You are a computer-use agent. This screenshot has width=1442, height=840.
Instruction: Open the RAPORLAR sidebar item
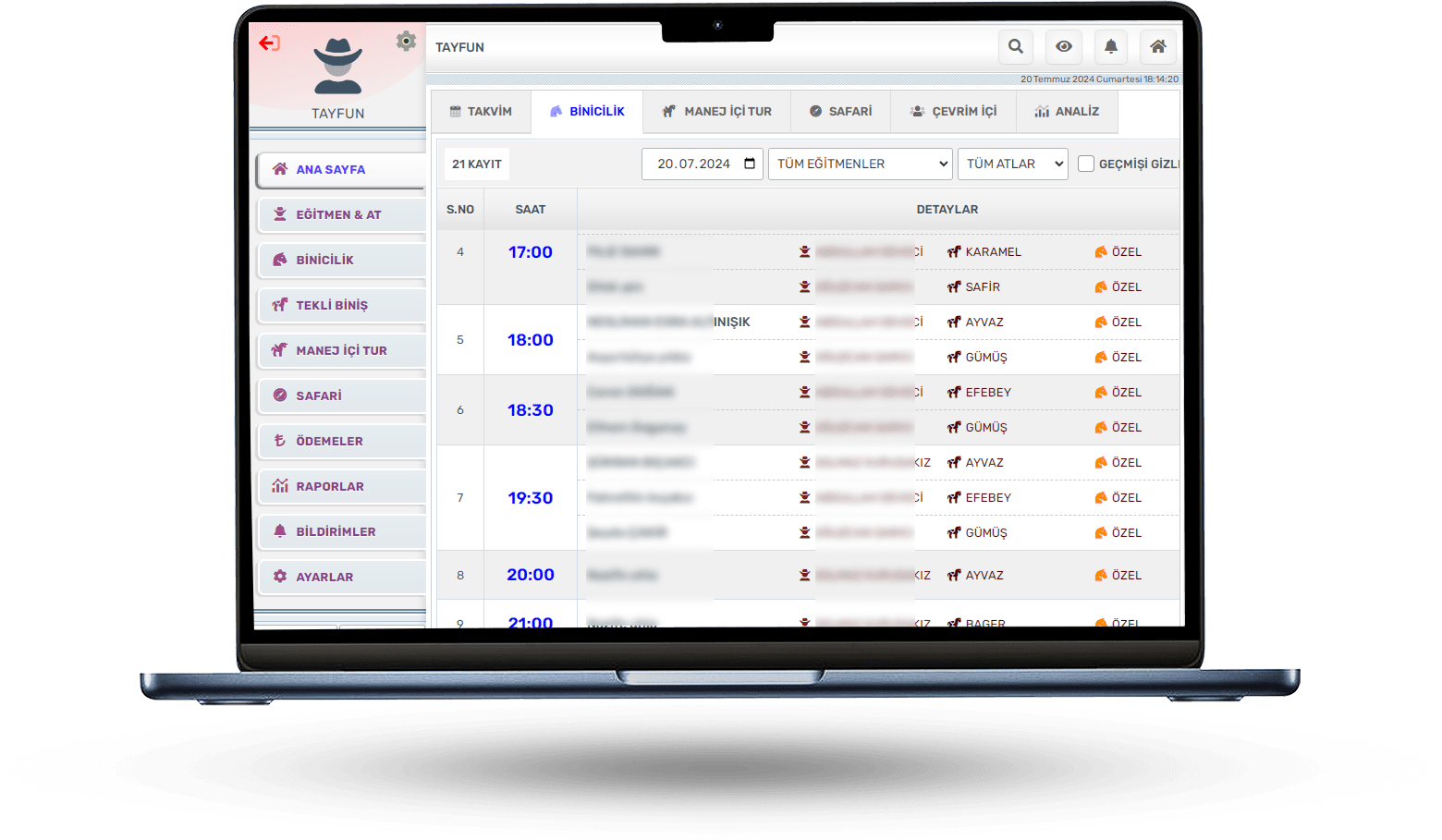coord(341,487)
